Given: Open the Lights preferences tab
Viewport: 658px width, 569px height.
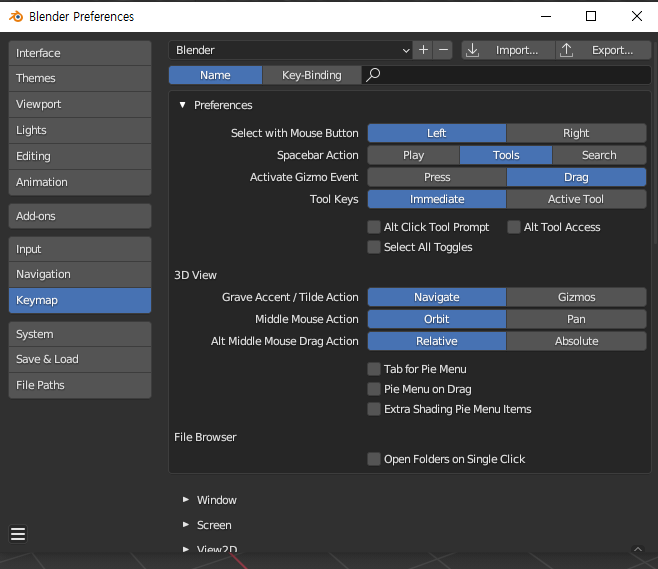Looking at the screenshot, I should [x=80, y=131].
